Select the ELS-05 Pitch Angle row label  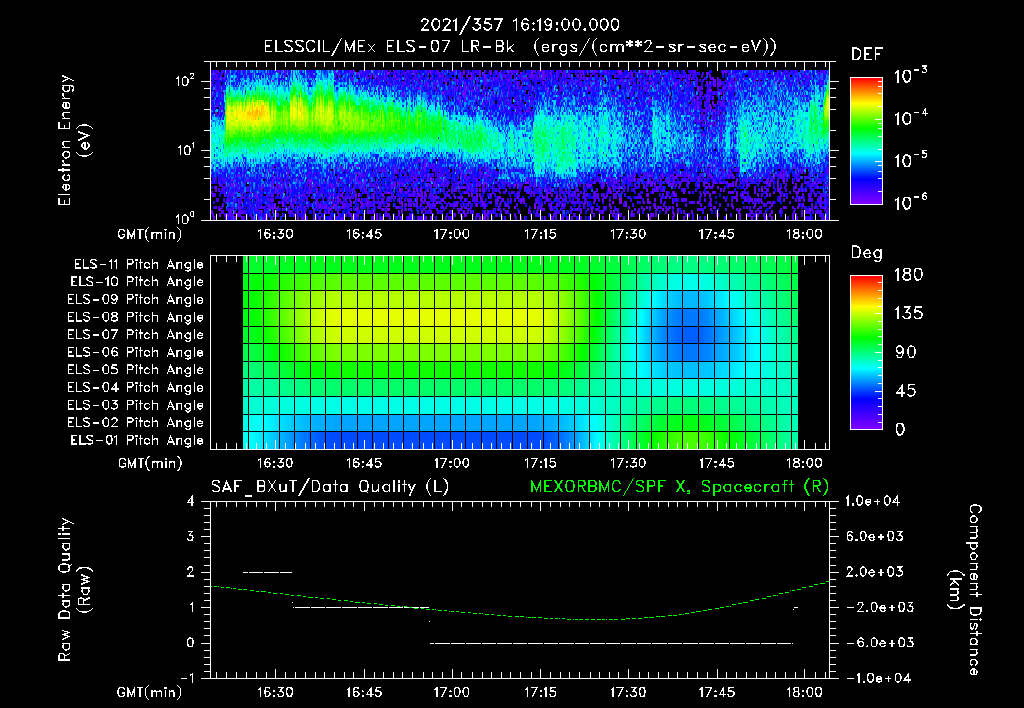tap(135, 370)
